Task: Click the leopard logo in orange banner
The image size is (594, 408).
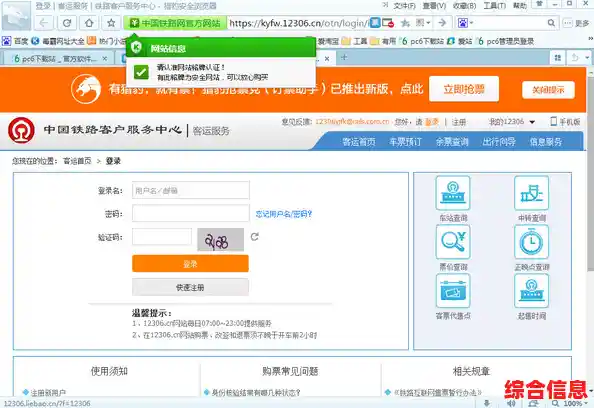Action: pyautogui.click(x=86, y=89)
